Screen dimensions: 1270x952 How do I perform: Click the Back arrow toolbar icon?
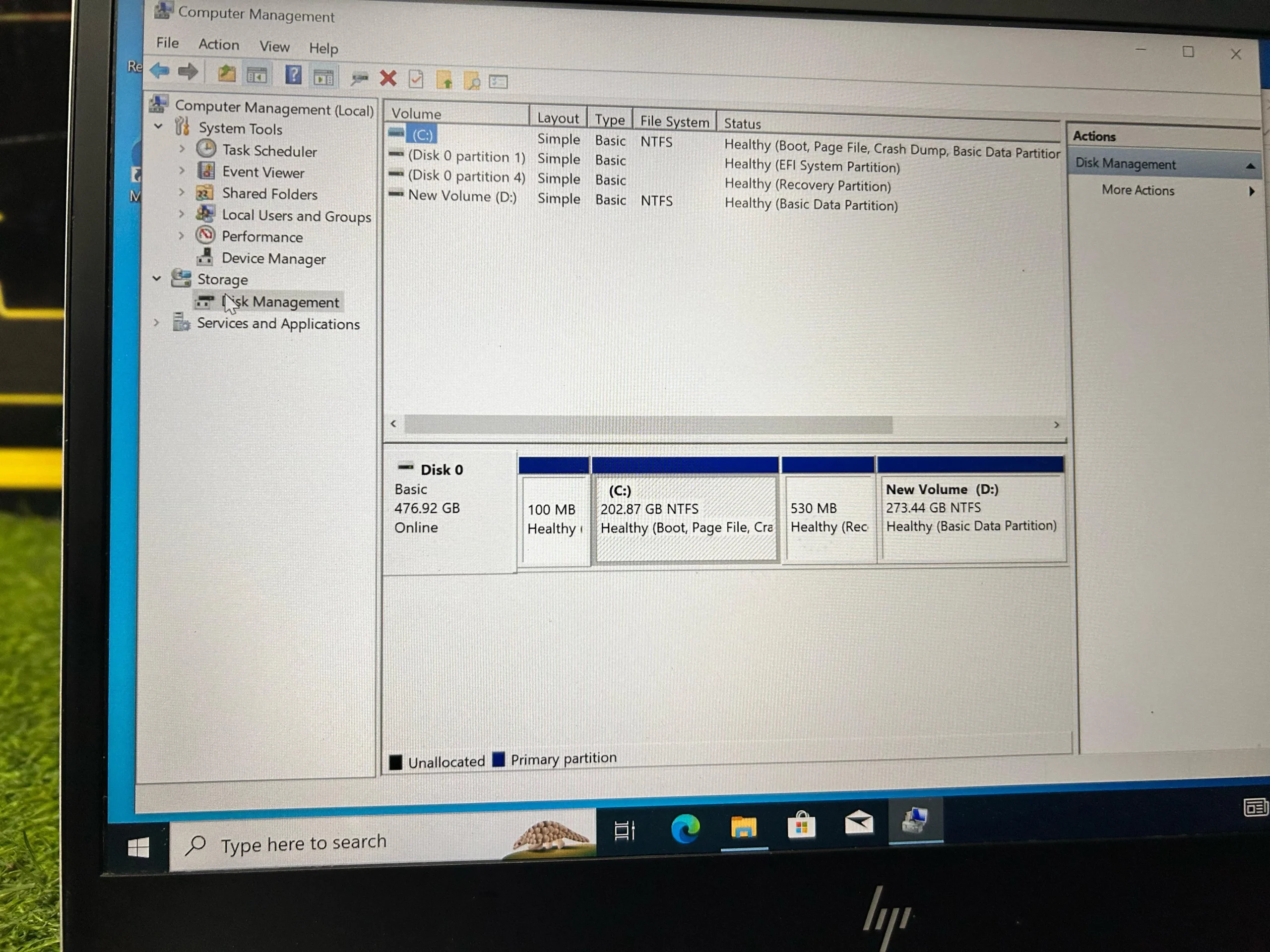160,70
